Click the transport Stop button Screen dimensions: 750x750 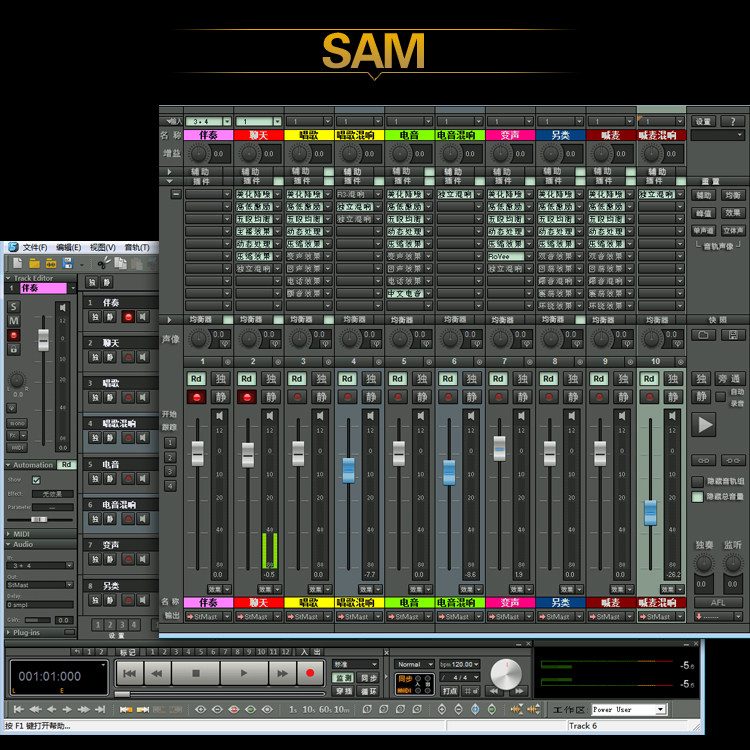pos(196,673)
